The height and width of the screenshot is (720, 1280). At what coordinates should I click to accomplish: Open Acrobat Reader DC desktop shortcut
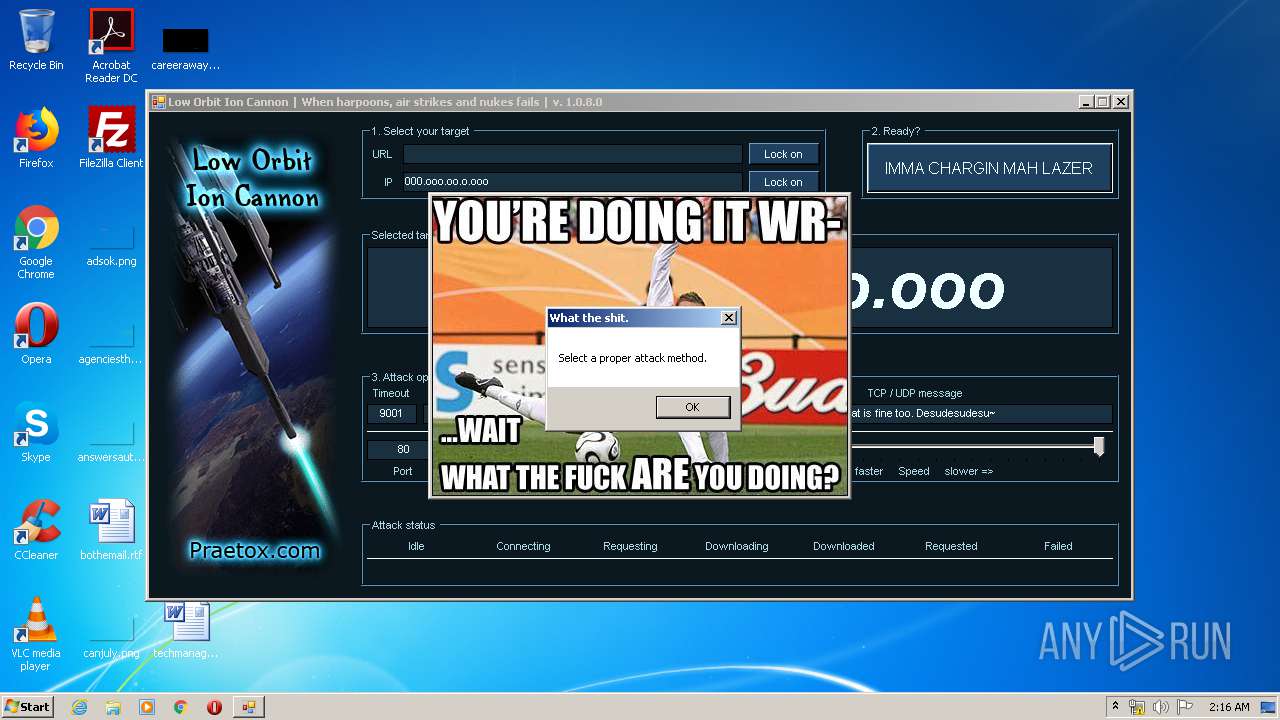tap(111, 46)
